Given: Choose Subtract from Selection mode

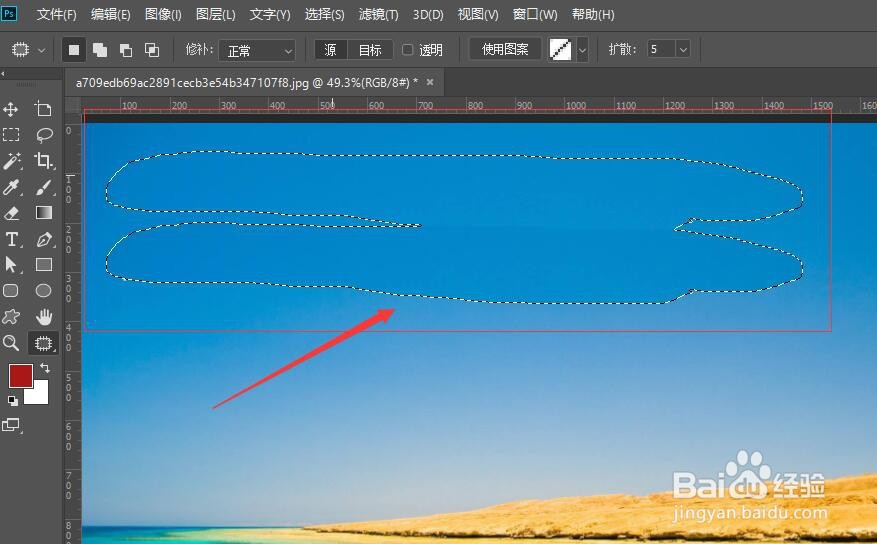Looking at the screenshot, I should 126,50.
